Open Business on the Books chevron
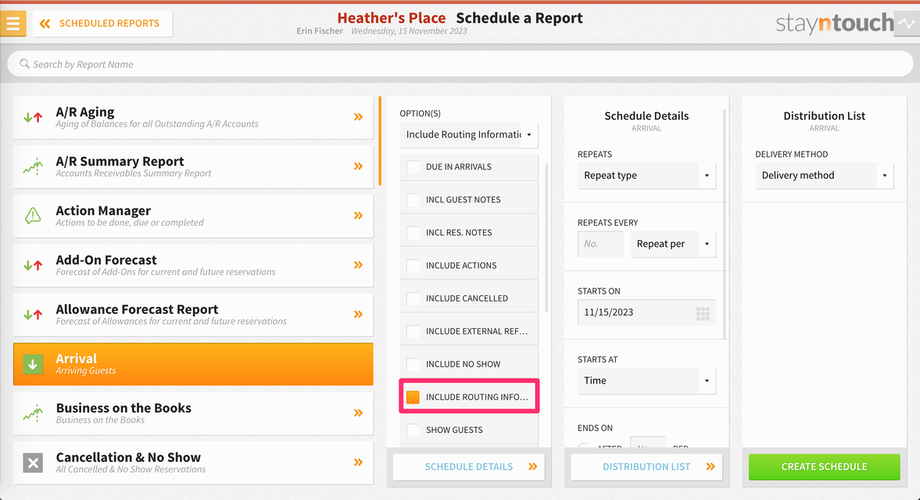 [x=358, y=413]
